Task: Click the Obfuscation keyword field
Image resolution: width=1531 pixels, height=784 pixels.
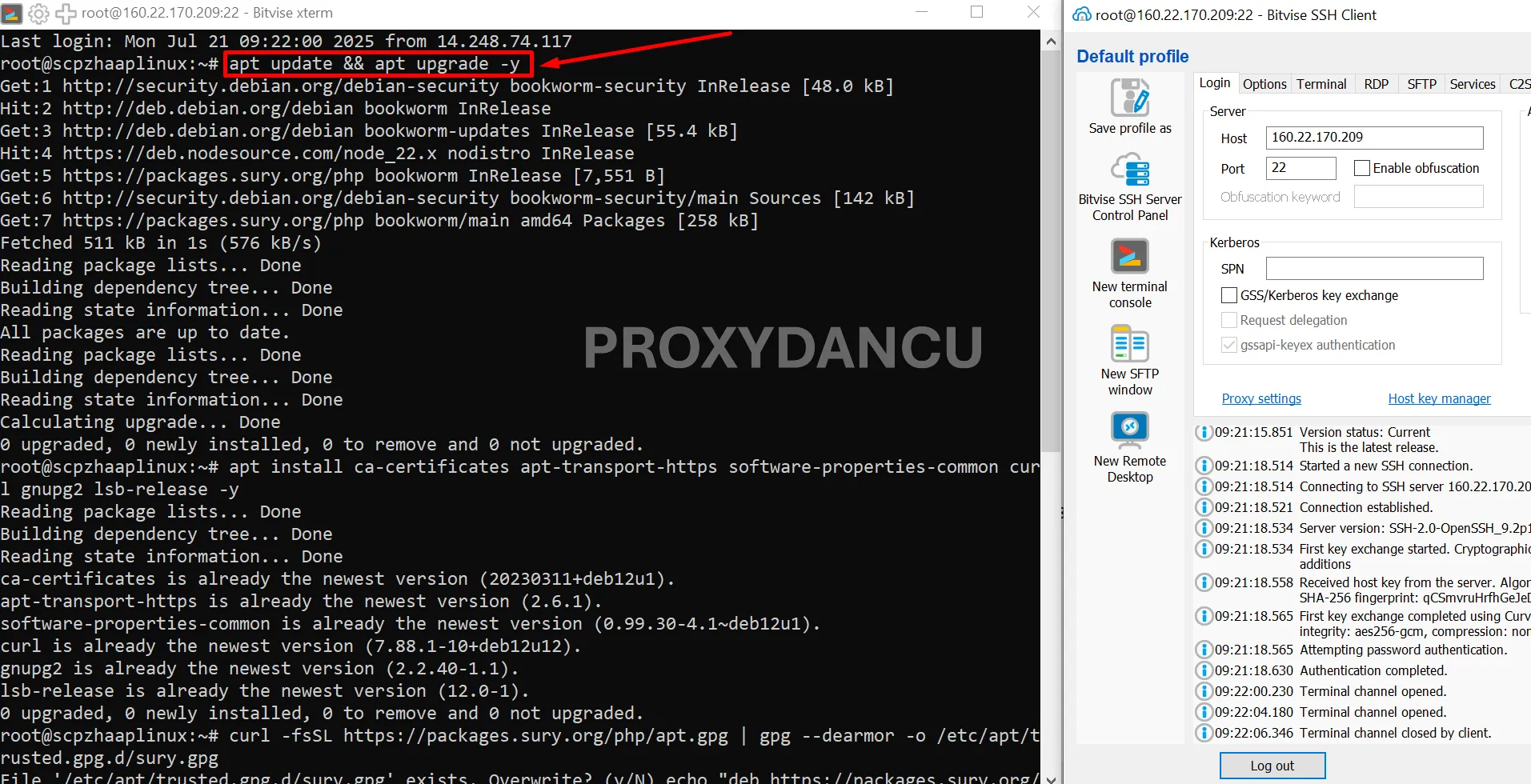Action: pos(1418,197)
